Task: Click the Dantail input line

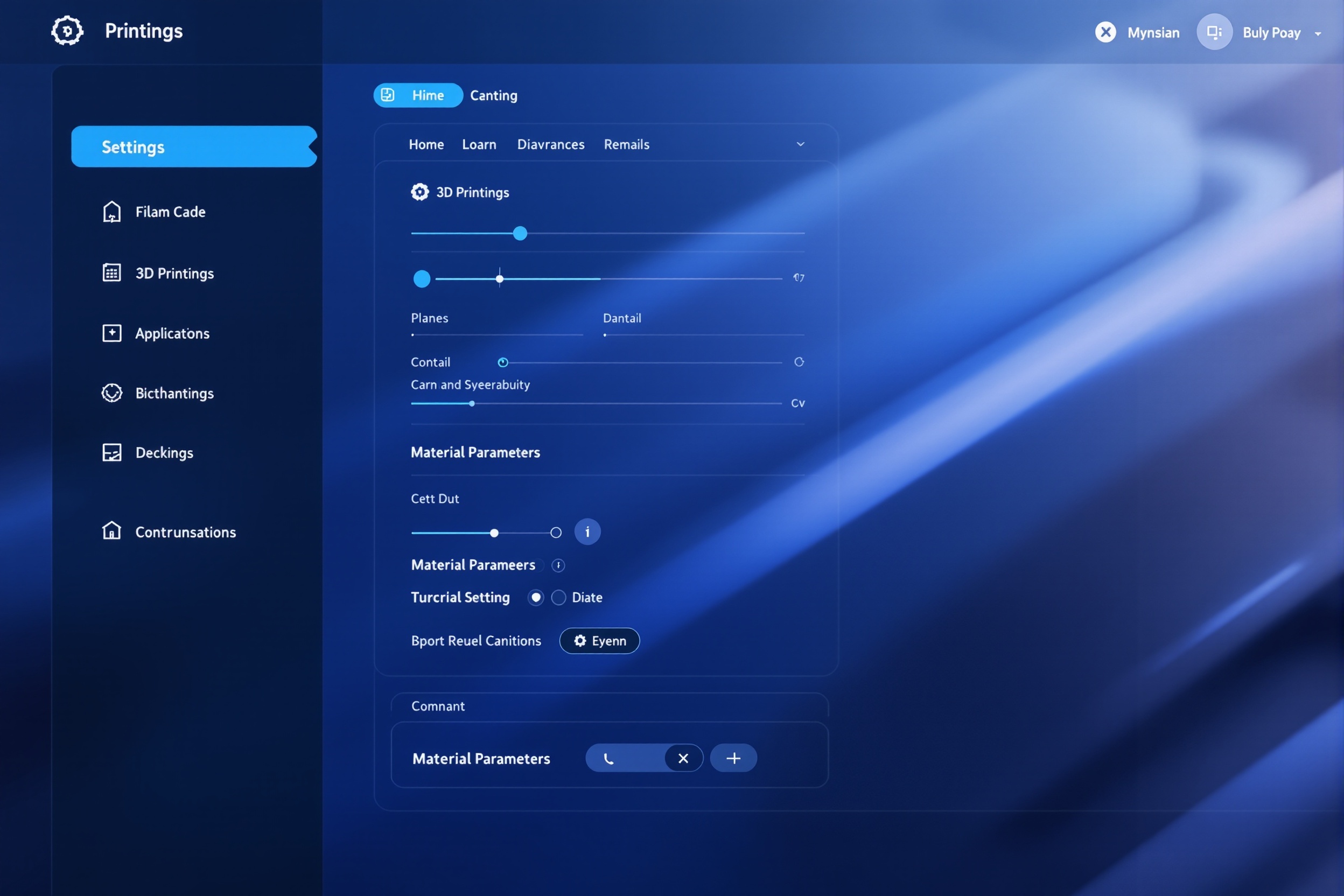Action: pos(703,335)
